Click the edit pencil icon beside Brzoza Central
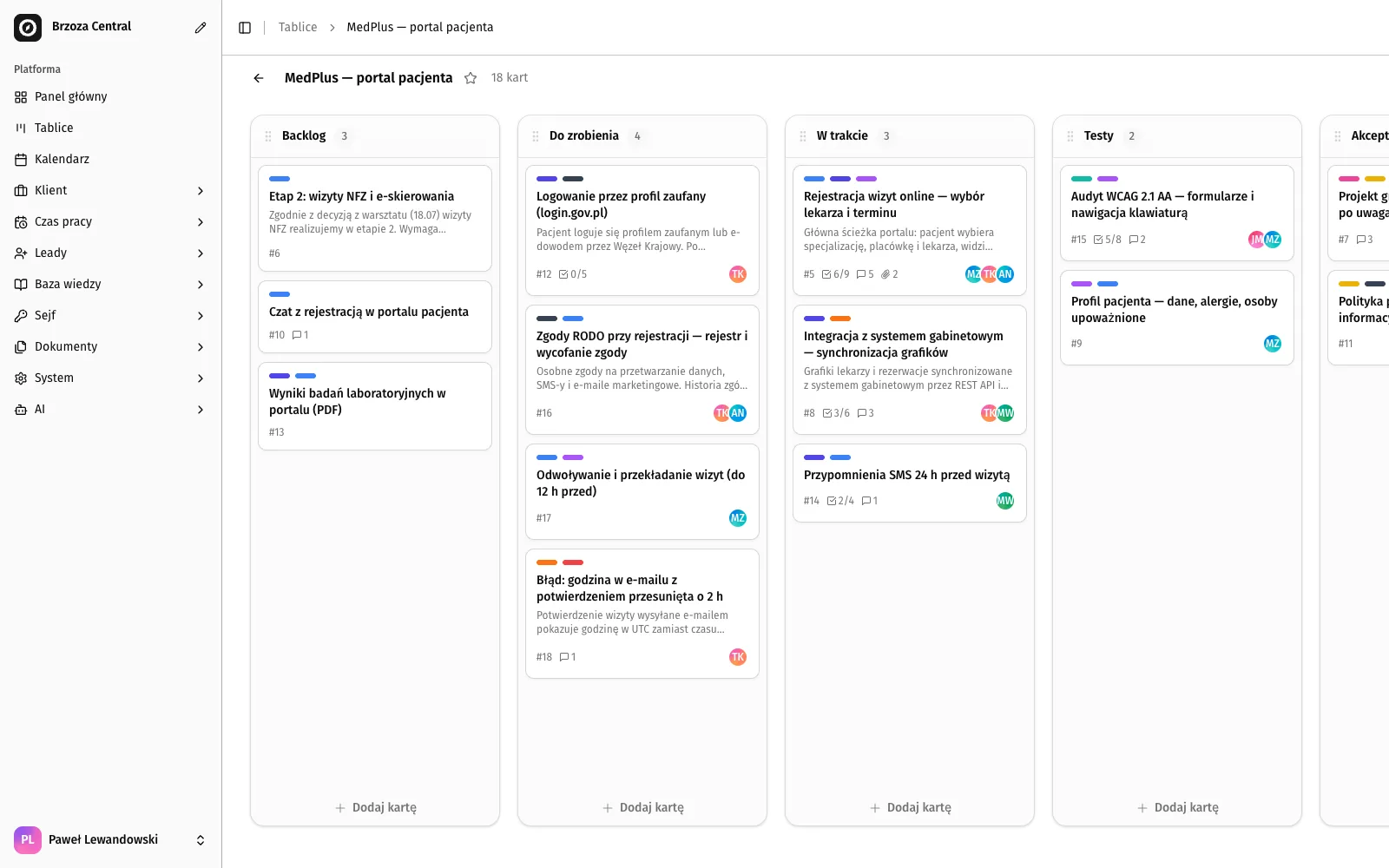 pyautogui.click(x=201, y=28)
